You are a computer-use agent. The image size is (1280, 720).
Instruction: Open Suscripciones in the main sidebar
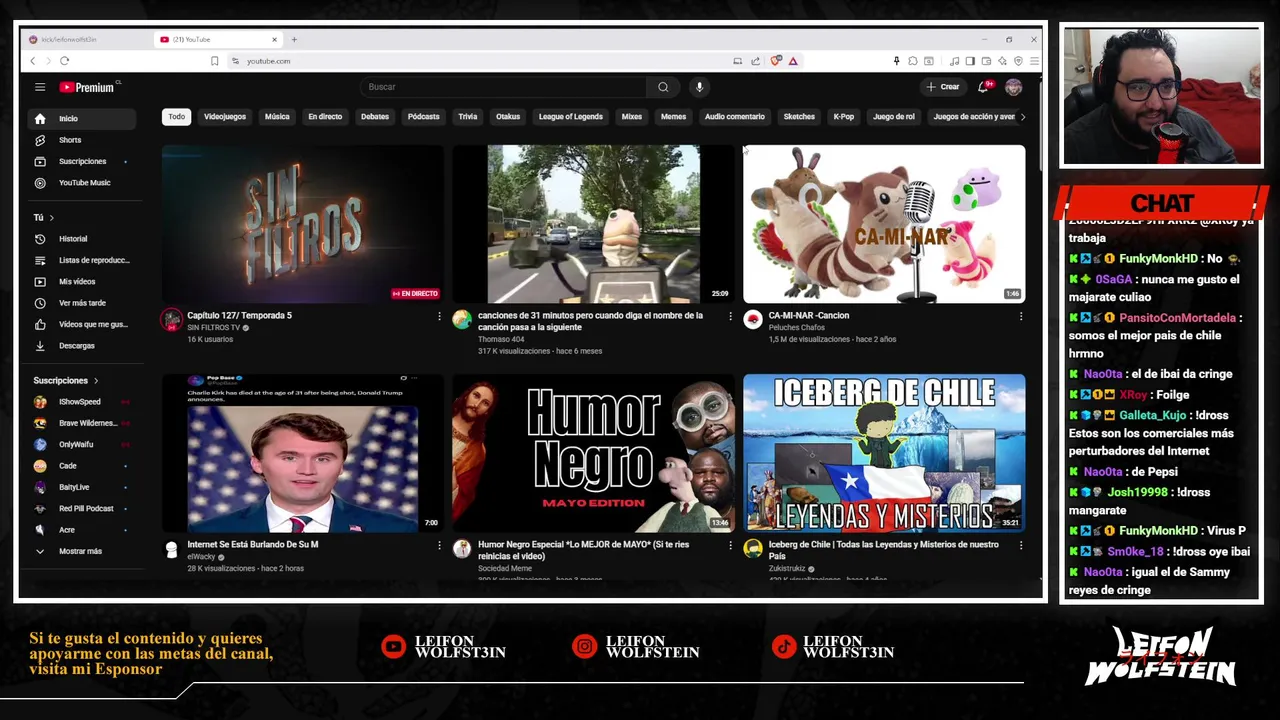(x=84, y=161)
